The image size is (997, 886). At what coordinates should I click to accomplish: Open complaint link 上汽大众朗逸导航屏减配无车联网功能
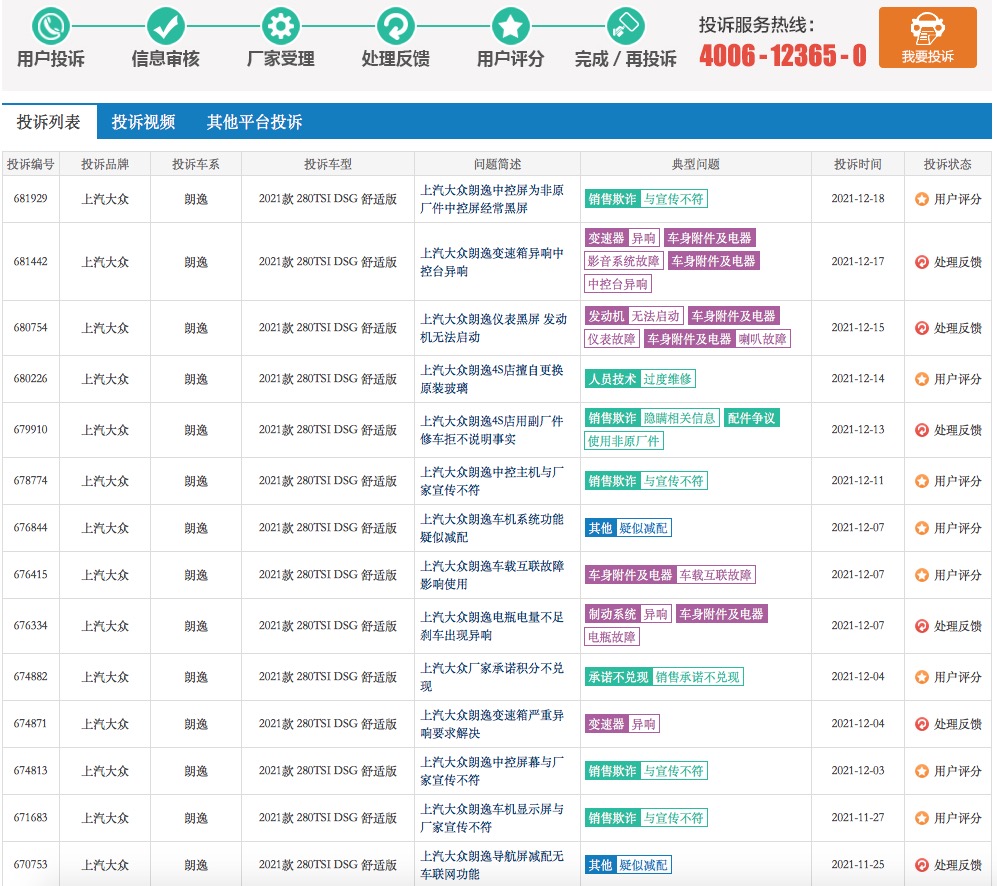[x=492, y=865]
